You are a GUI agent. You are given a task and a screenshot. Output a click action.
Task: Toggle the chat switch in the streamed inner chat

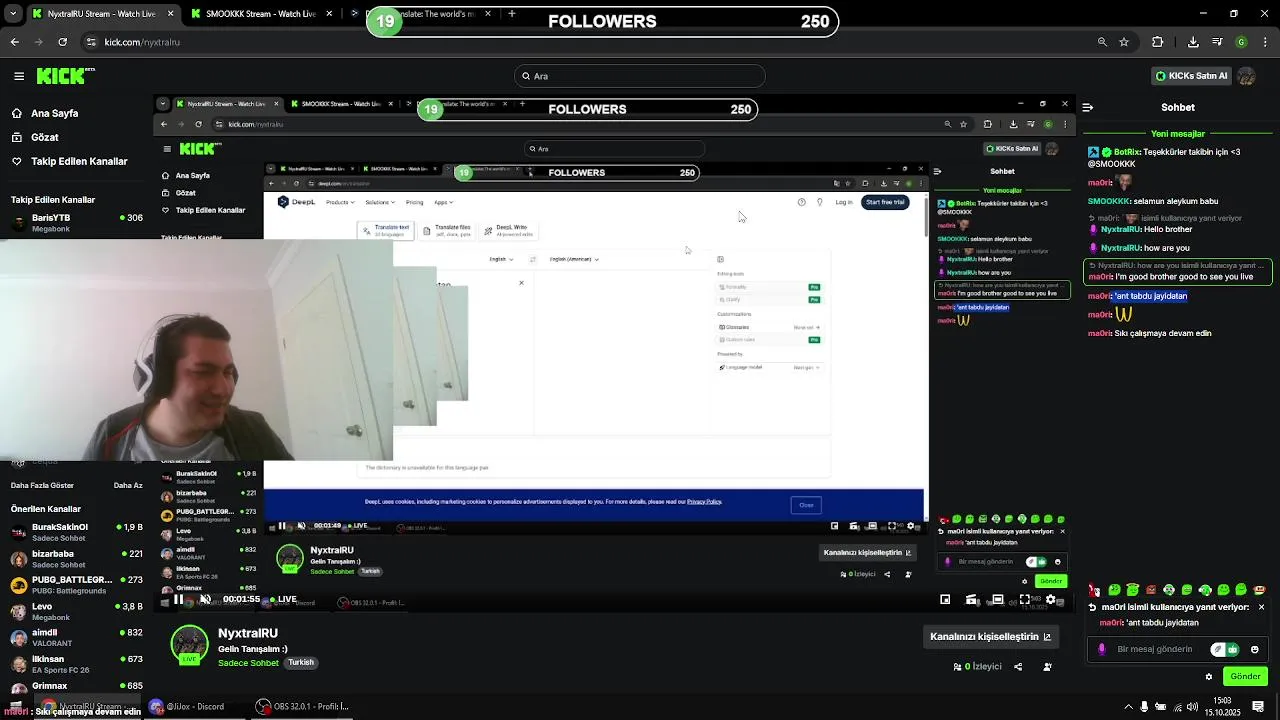pos(1035,562)
